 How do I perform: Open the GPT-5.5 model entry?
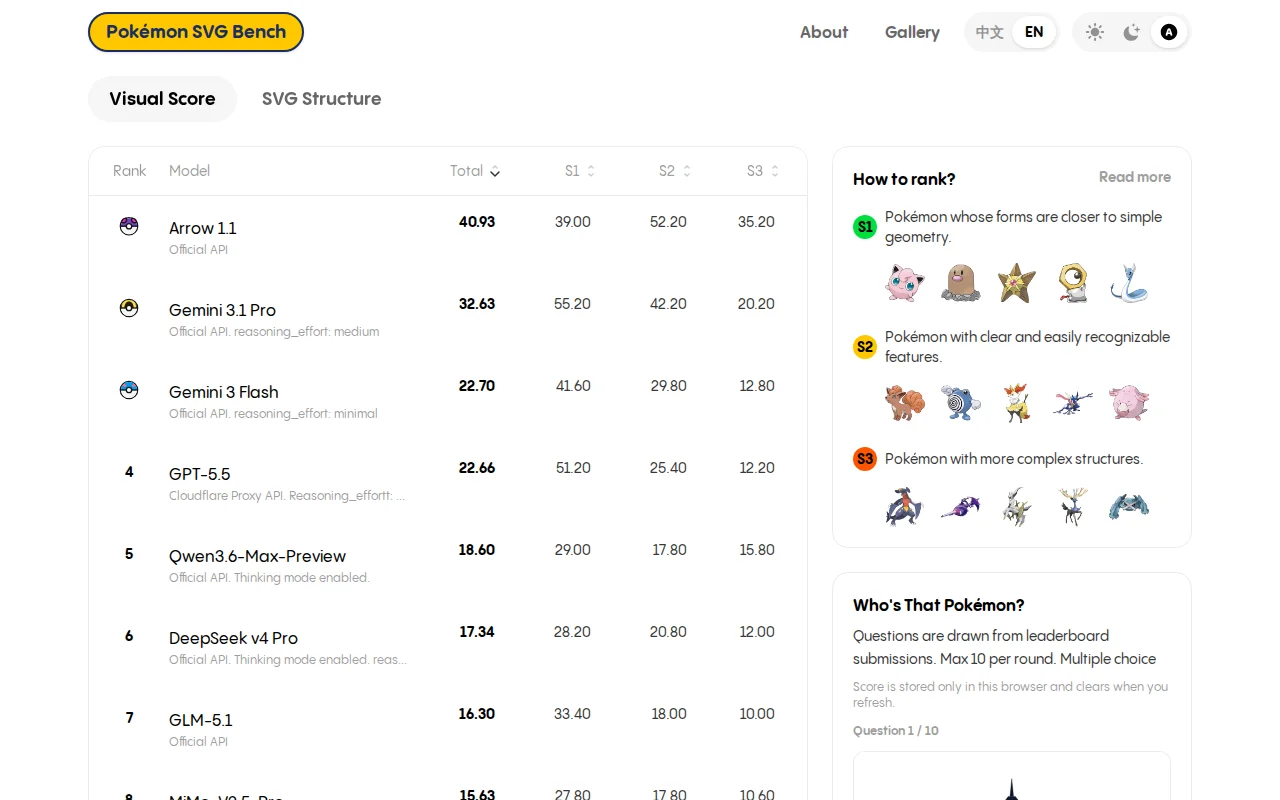tap(200, 474)
